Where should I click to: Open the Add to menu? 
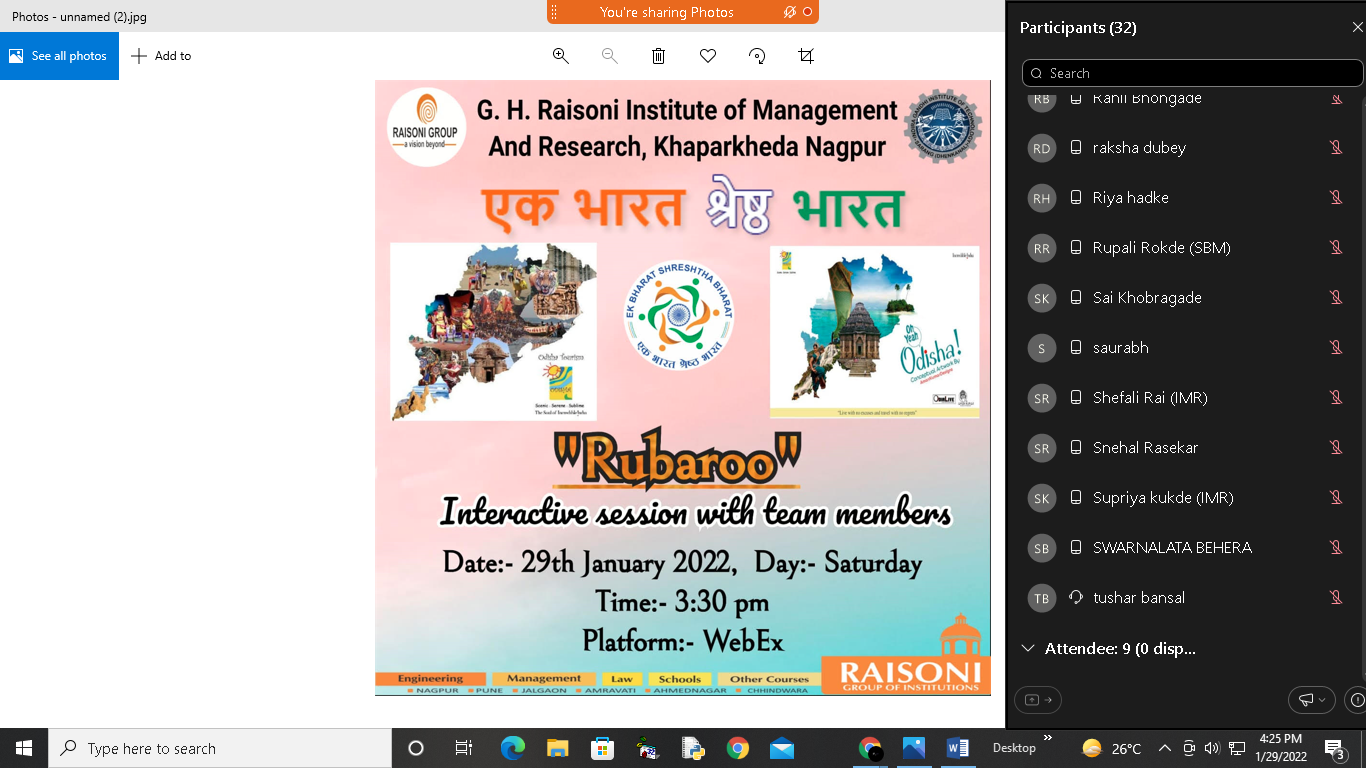(x=161, y=56)
